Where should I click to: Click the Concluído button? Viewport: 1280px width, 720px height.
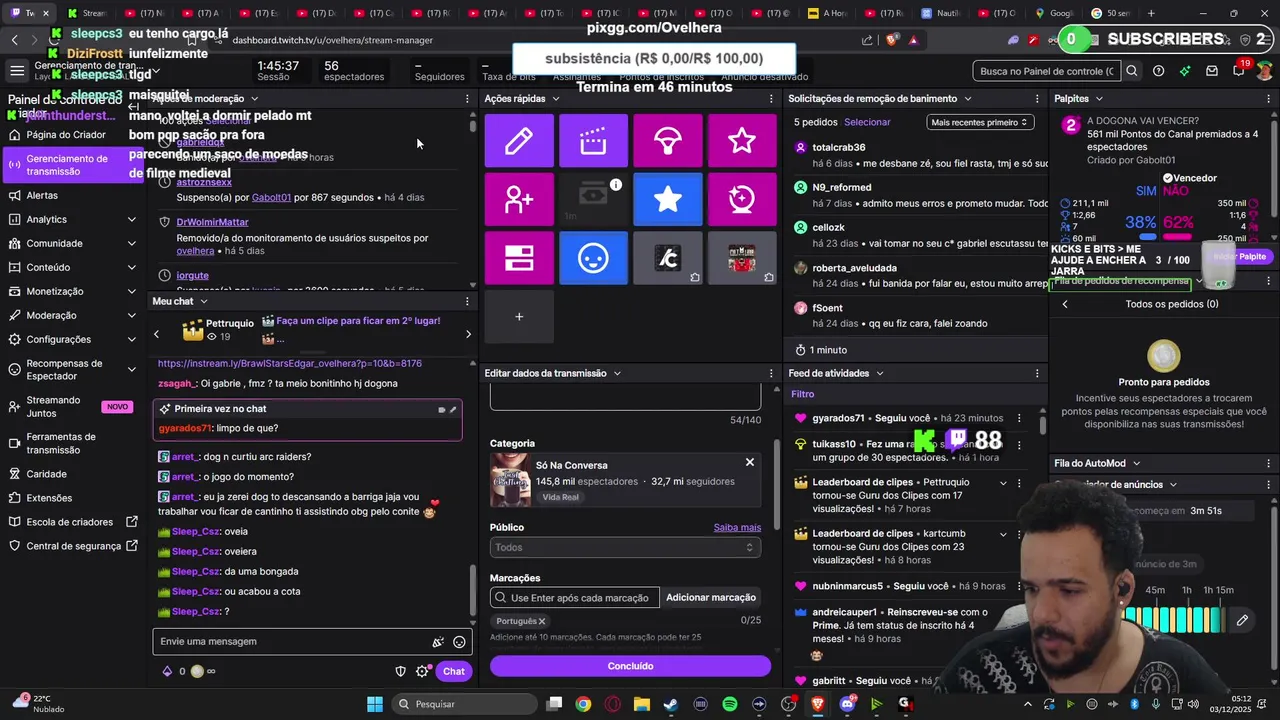(x=630, y=666)
